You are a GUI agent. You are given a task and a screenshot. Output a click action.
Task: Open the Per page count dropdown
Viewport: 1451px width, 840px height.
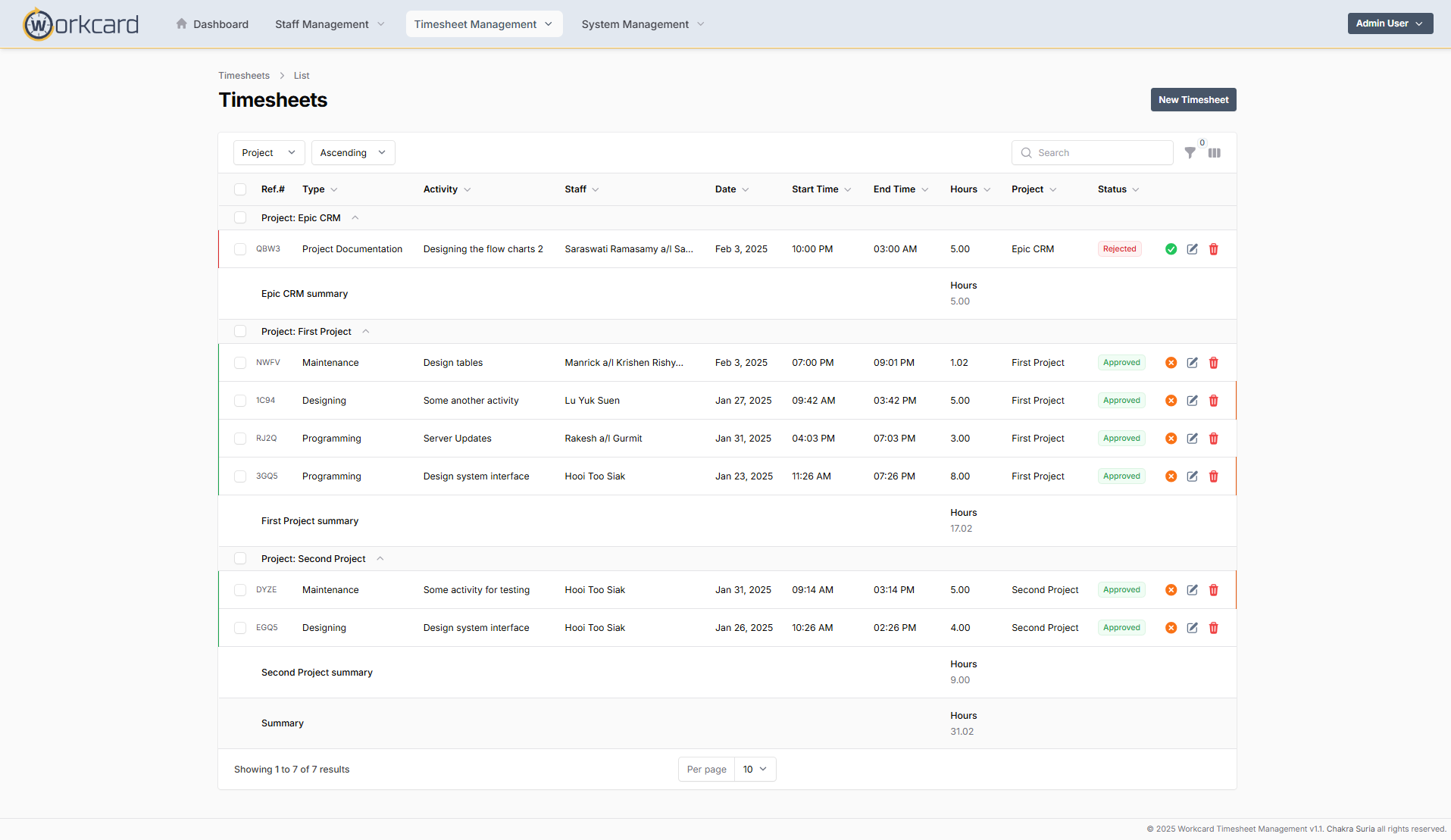pyautogui.click(x=755, y=770)
